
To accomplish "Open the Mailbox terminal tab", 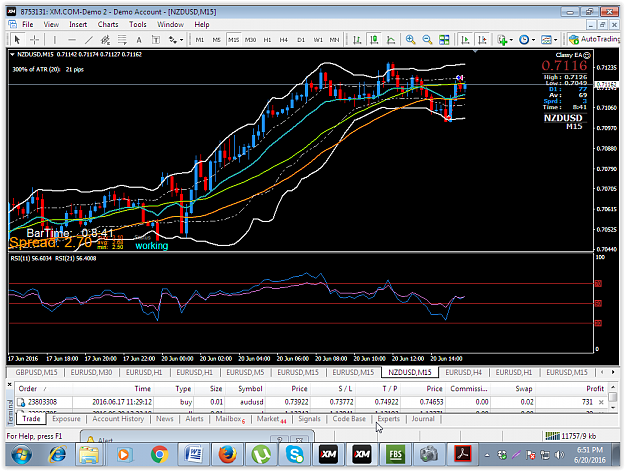I will coord(230,419).
